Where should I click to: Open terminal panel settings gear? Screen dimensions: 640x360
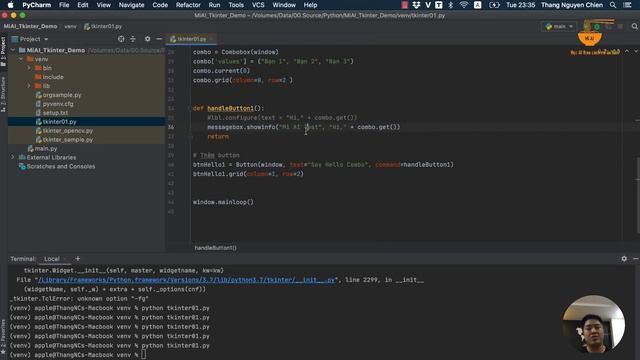tap(624, 258)
